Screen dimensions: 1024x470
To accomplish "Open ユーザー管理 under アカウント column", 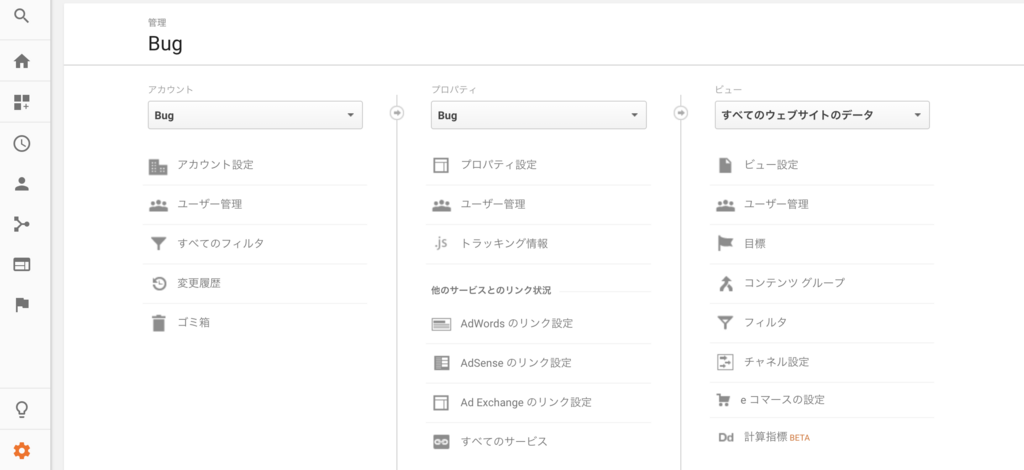I will tap(210, 204).
